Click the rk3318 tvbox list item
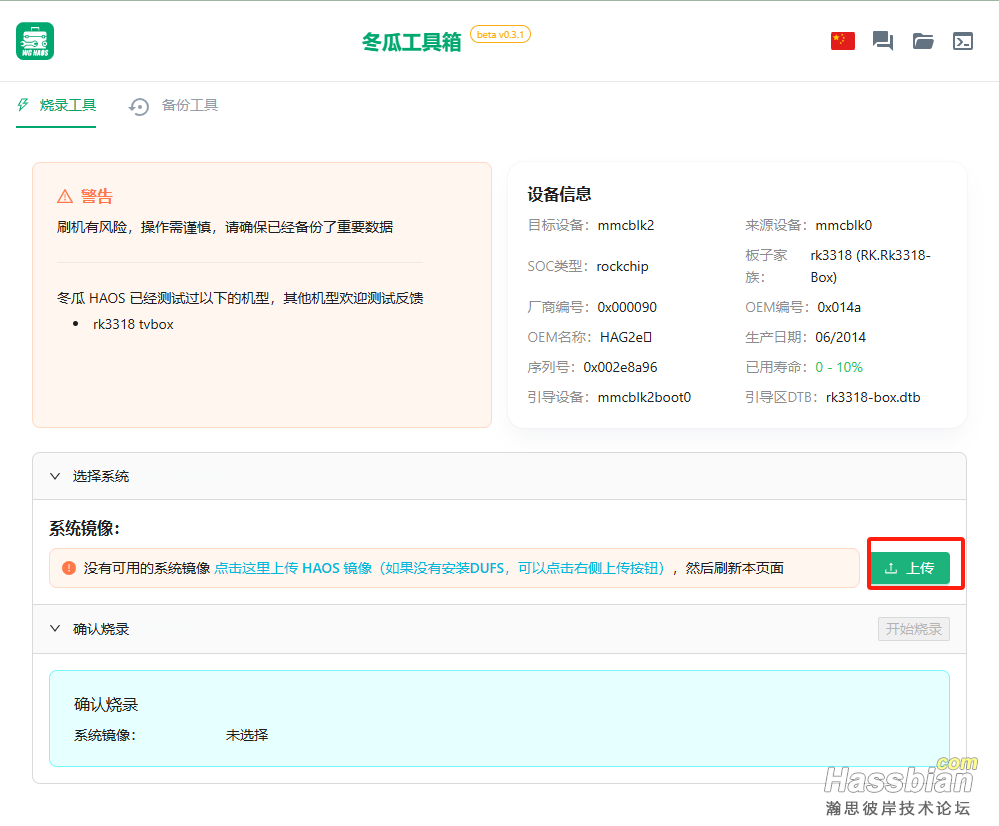Screen dimensions: 999x826 [133, 324]
